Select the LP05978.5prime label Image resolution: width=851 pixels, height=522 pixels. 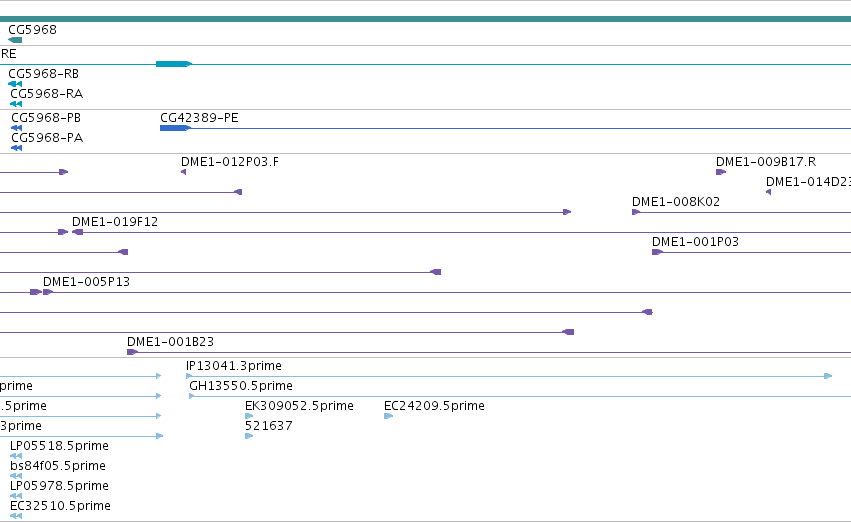click(x=59, y=486)
